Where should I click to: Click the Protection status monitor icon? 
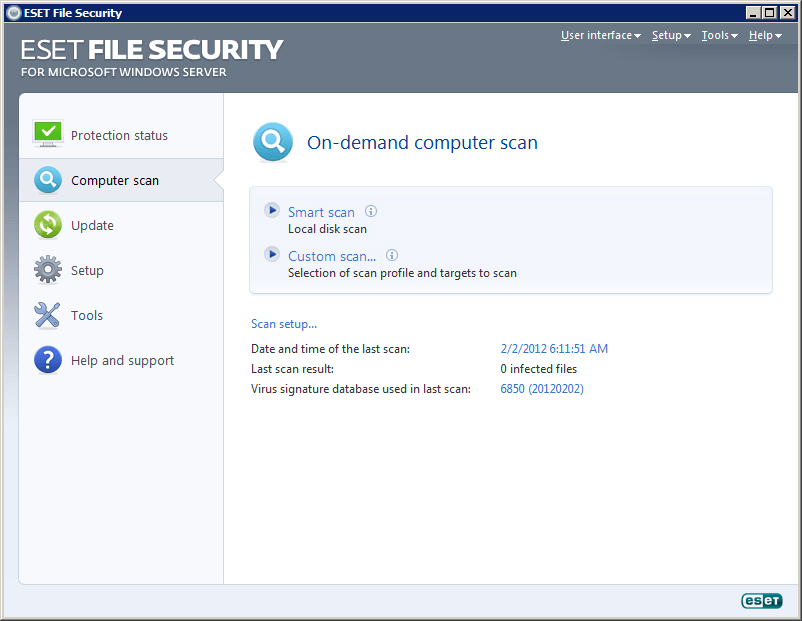pos(48,134)
